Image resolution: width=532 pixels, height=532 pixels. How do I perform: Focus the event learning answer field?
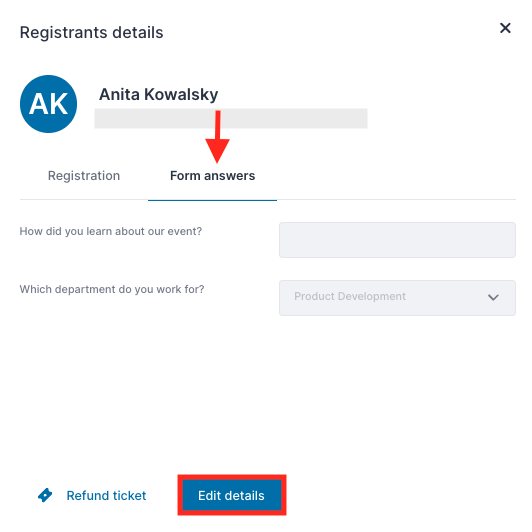[397, 240]
